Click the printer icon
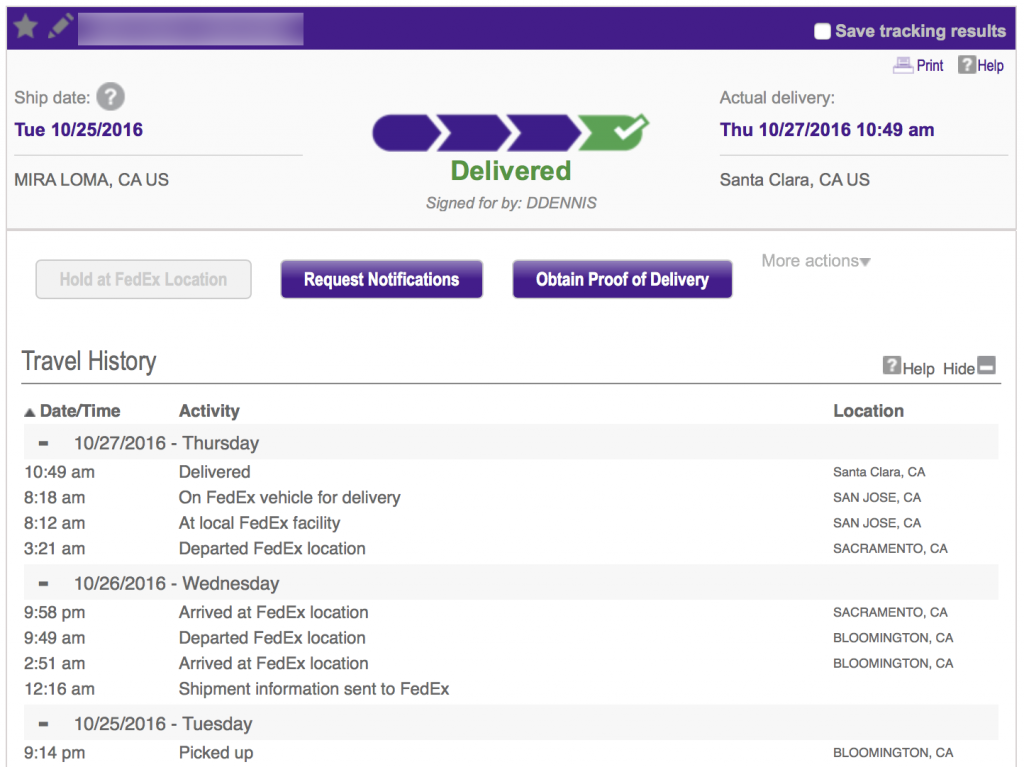The image size is (1024, 767). tap(903, 65)
